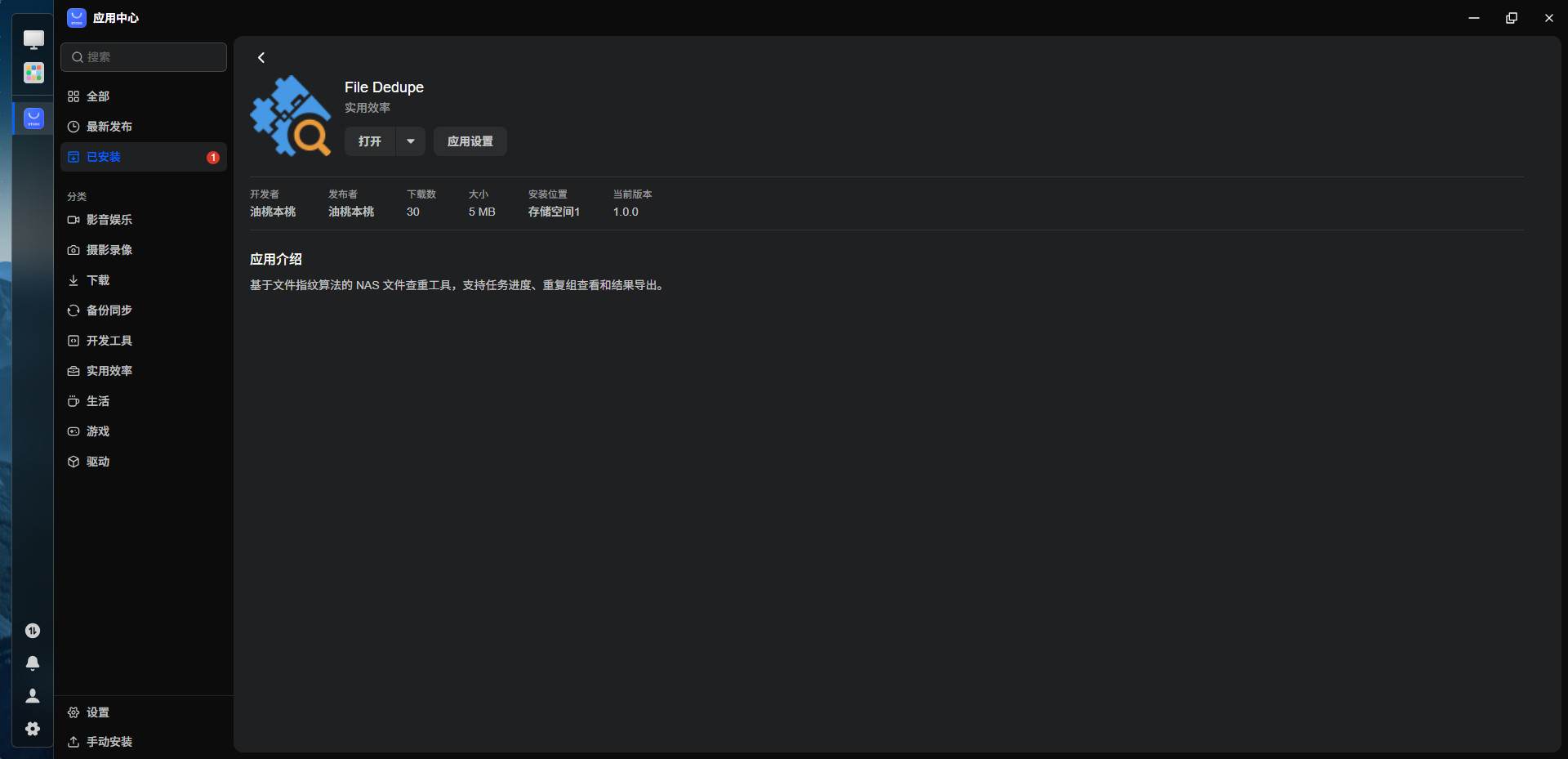The height and width of the screenshot is (759, 1568).
Task: Open the colorful apps grid dock icon
Action: click(33, 74)
